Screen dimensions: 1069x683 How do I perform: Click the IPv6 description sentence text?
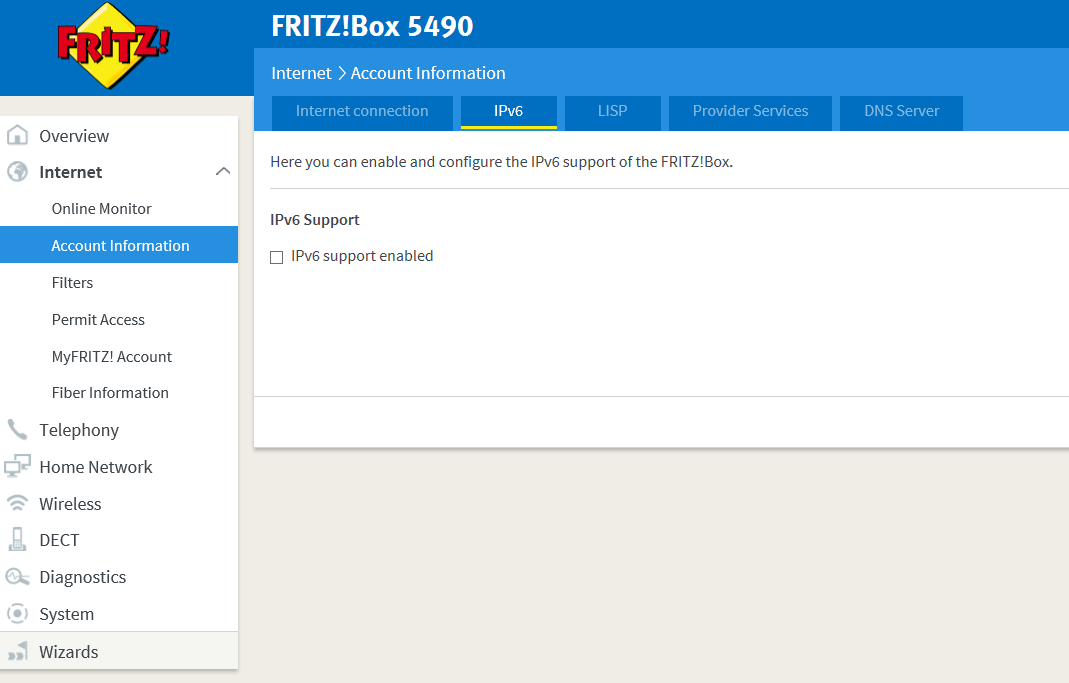(x=502, y=162)
